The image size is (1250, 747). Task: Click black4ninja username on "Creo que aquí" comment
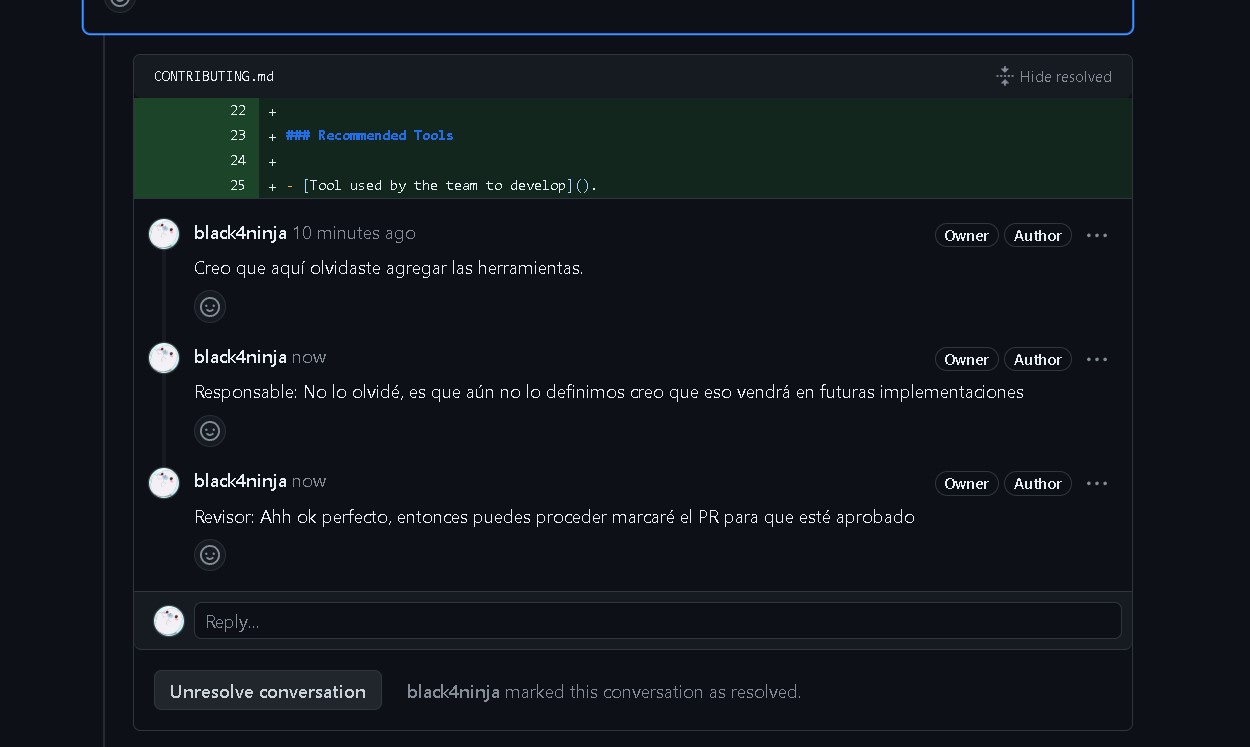pyautogui.click(x=240, y=233)
